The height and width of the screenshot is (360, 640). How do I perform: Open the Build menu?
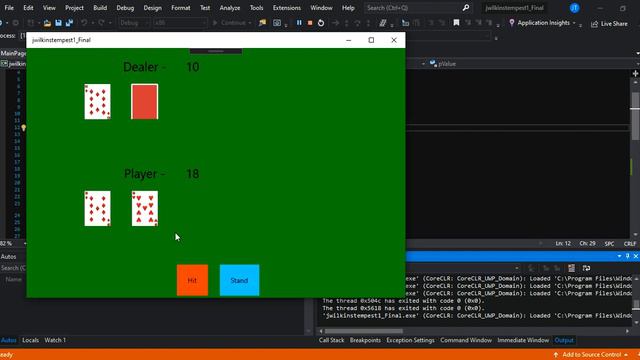pos(100,8)
